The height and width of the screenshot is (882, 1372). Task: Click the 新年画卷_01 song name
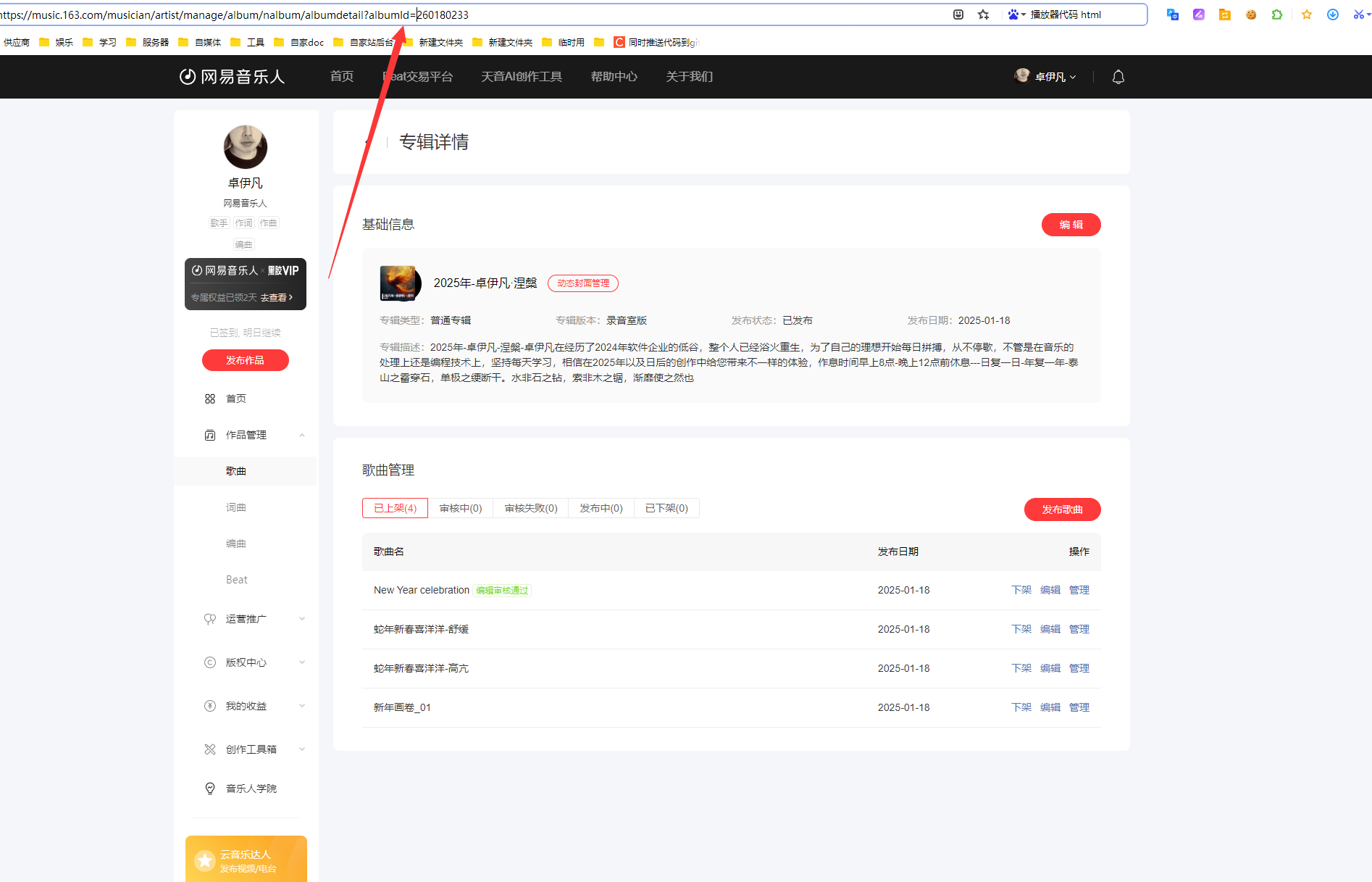(x=402, y=707)
